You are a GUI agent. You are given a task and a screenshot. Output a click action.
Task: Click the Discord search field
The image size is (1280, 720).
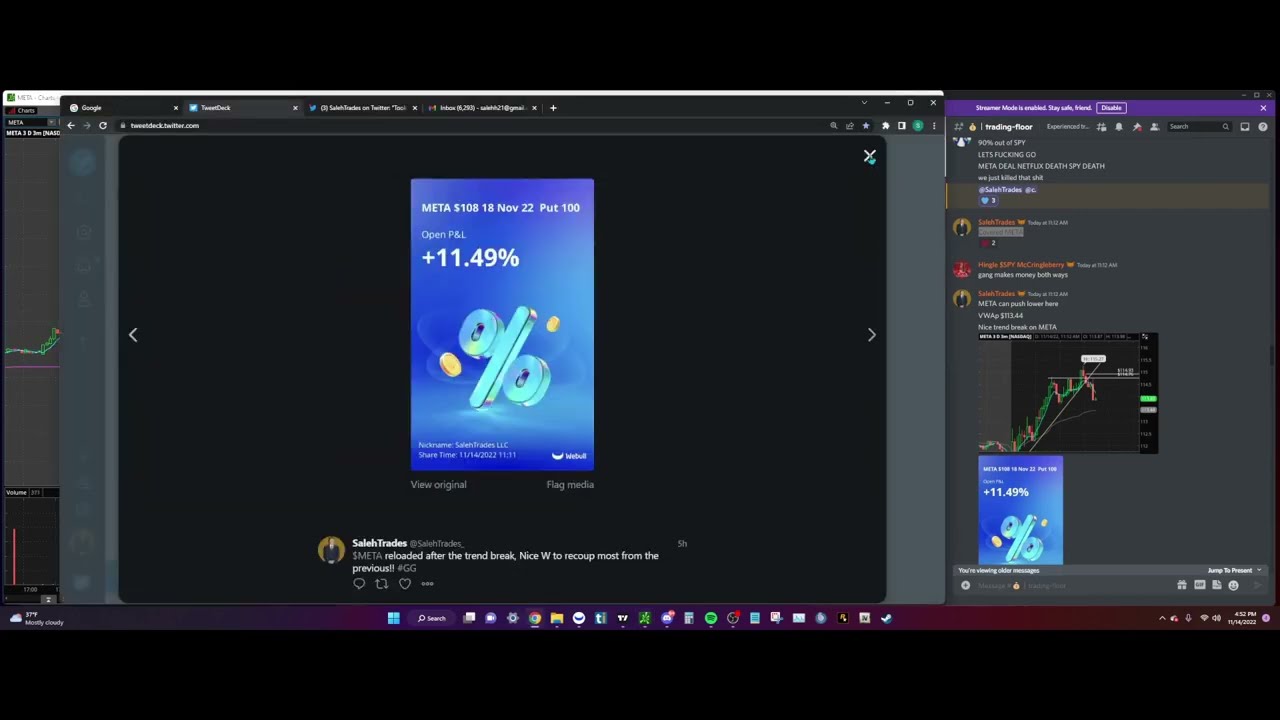pos(1199,127)
